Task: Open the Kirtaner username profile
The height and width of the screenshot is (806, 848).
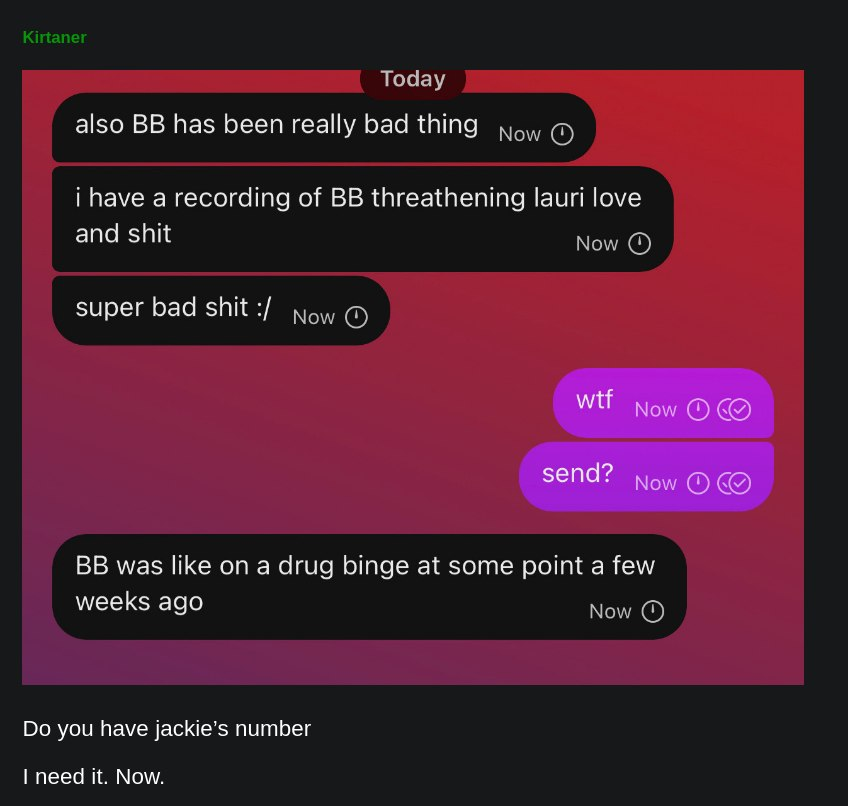Action: click(x=55, y=37)
